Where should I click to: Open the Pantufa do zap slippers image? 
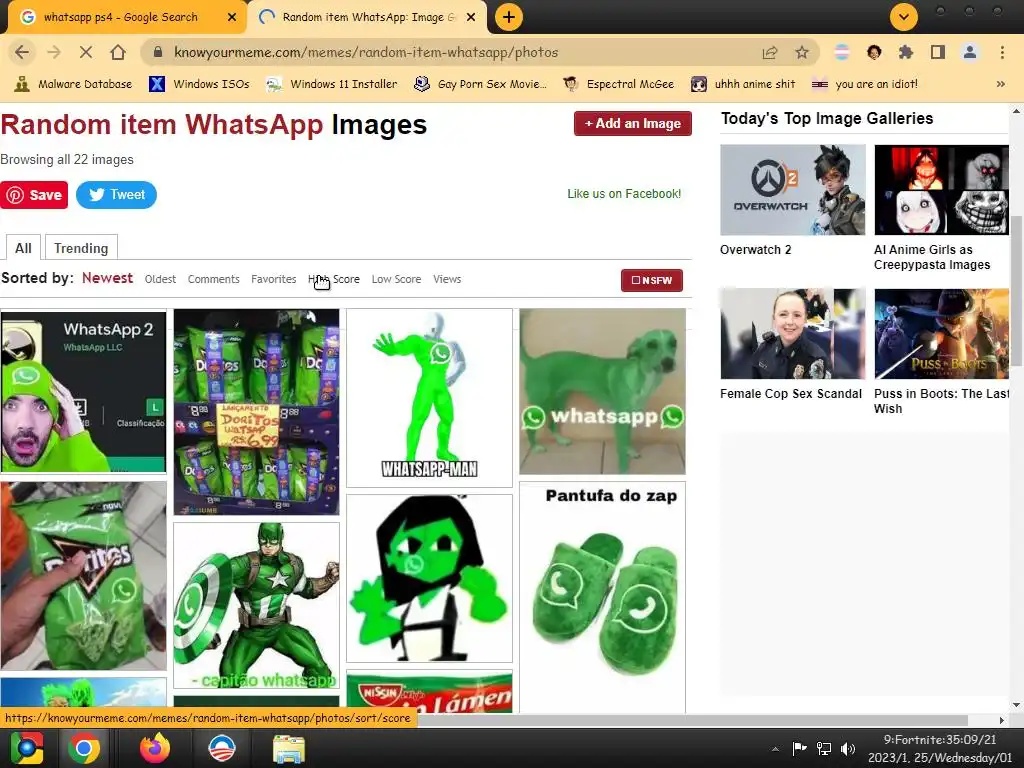pyautogui.click(x=602, y=598)
